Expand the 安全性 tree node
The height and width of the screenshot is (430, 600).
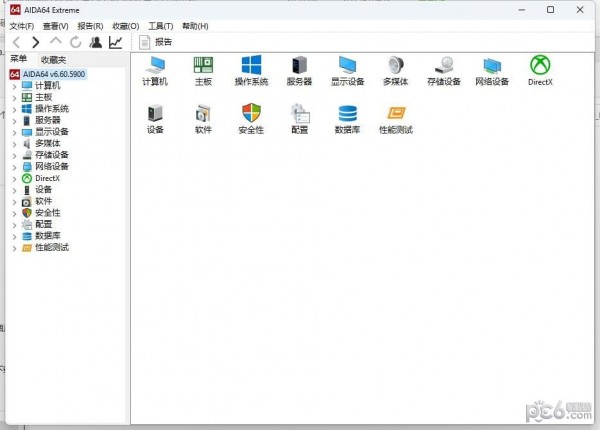point(14,213)
